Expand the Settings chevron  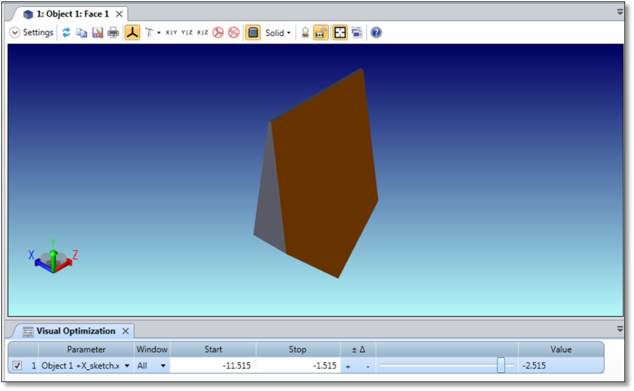15,33
